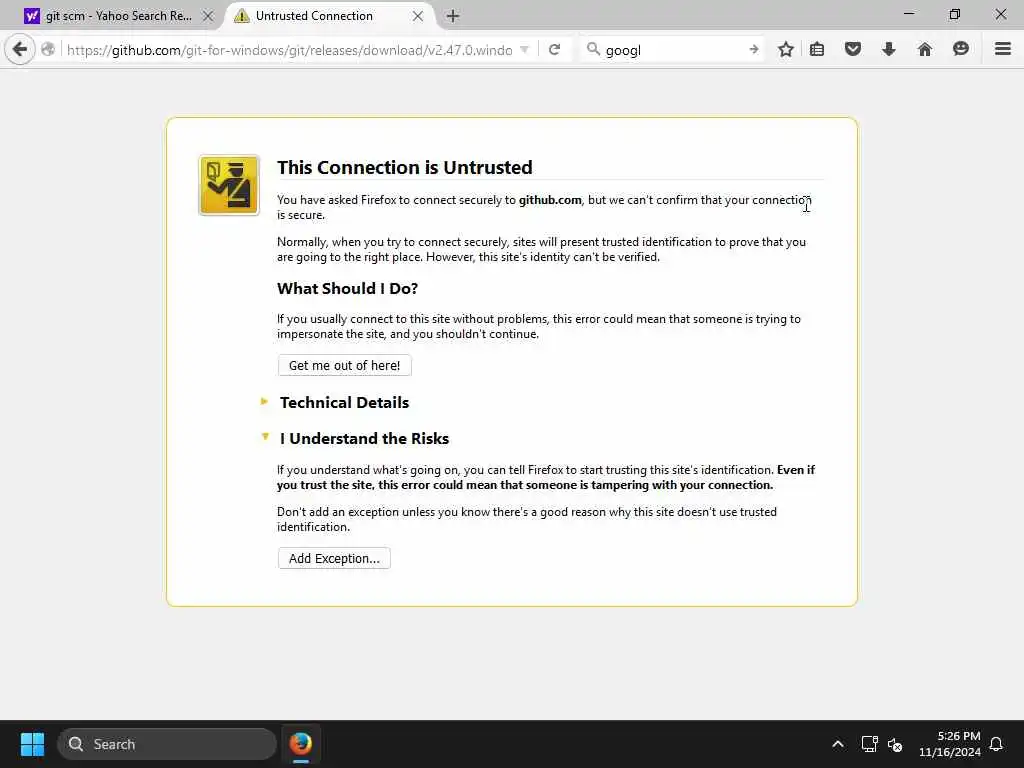
Task: Restore down the Firefox window
Action: click(955, 14)
